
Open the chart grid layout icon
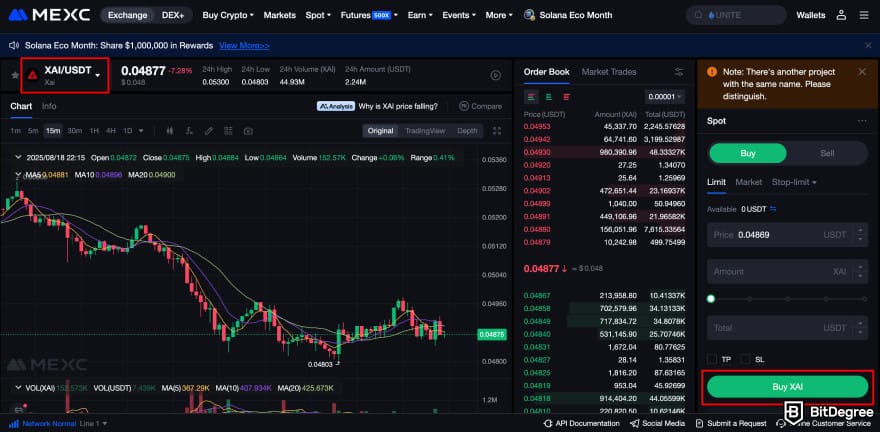228,131
